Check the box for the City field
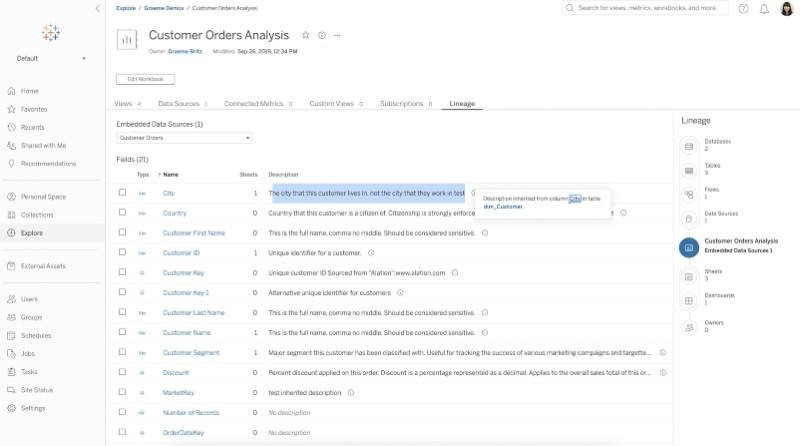 click(x=122, y=193)
